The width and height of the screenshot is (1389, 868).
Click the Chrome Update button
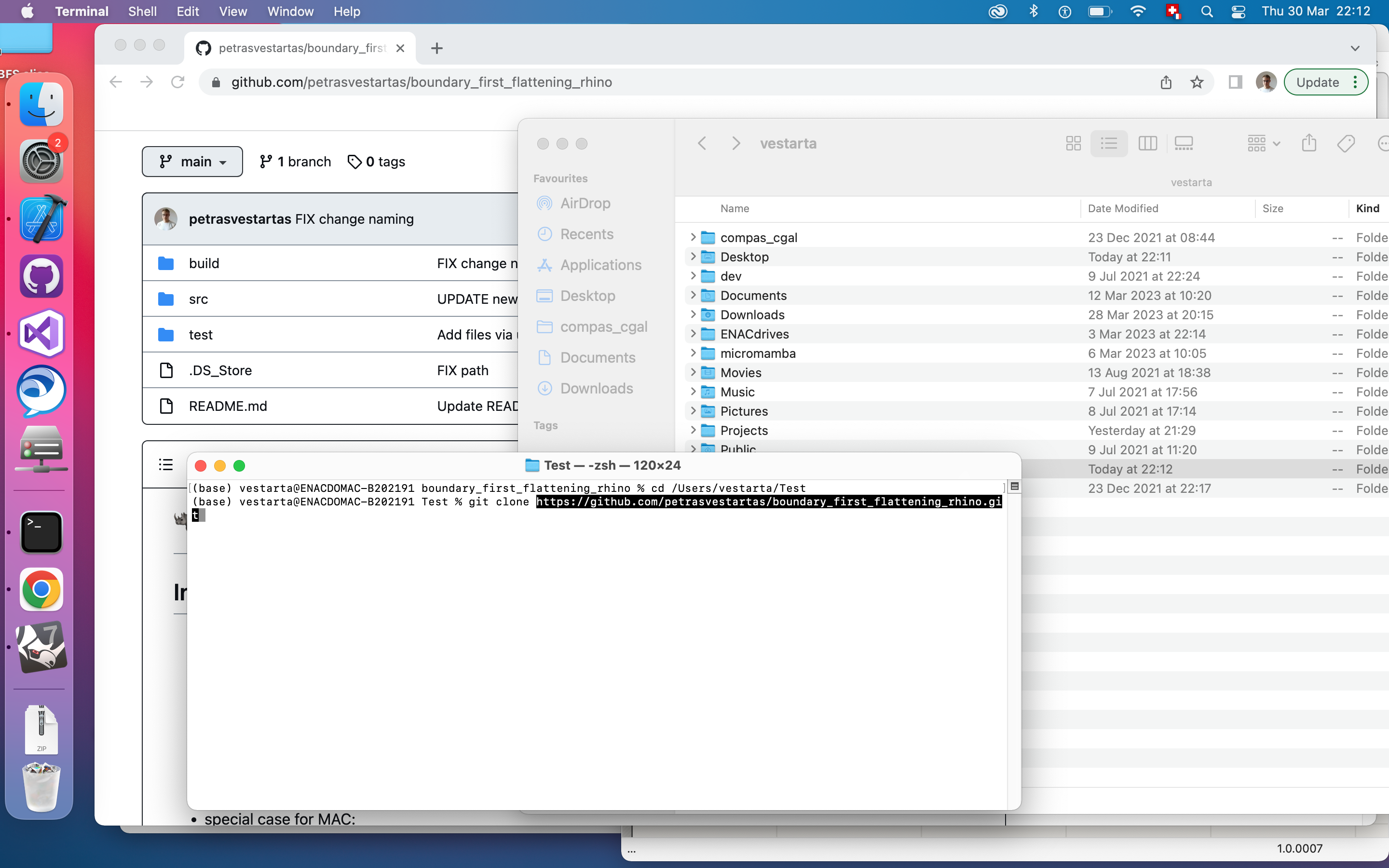[x=1326, y=82]
